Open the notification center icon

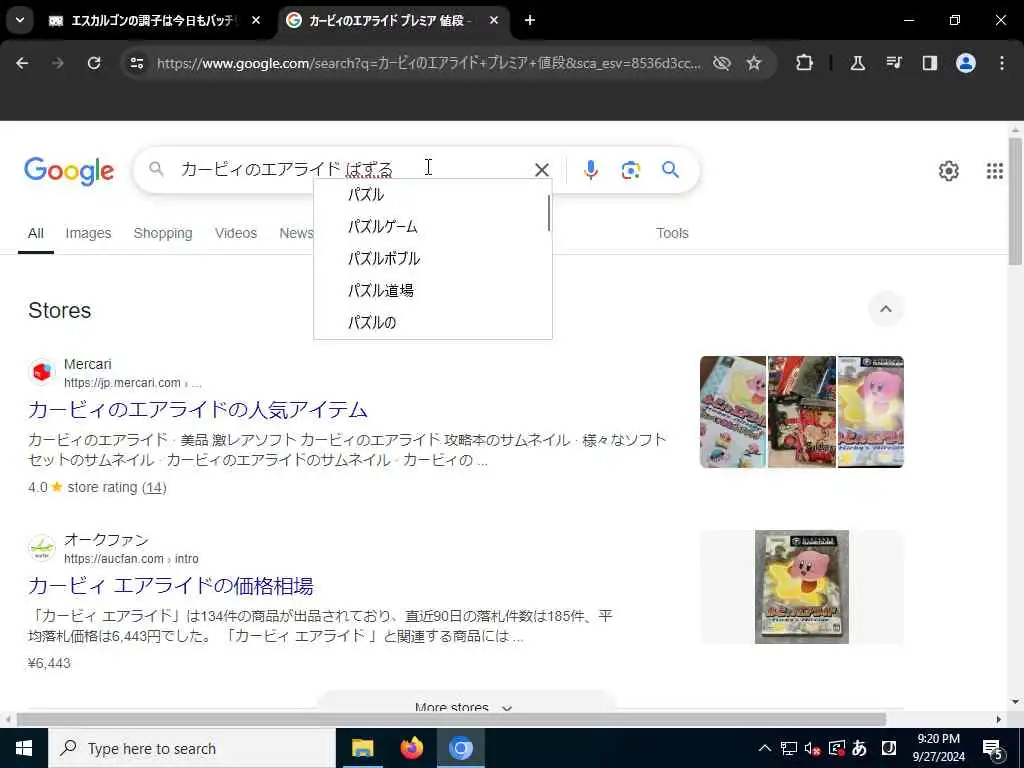pos(993,749)
